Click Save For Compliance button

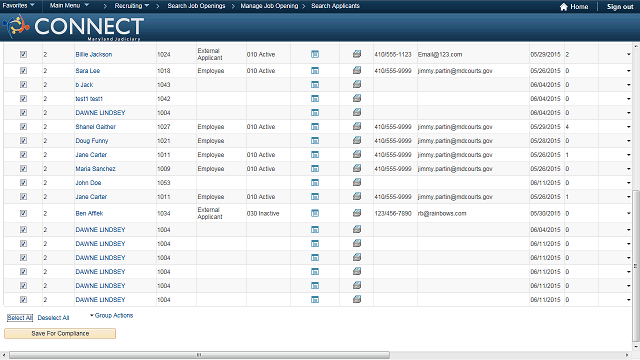(x=60, y=333)
